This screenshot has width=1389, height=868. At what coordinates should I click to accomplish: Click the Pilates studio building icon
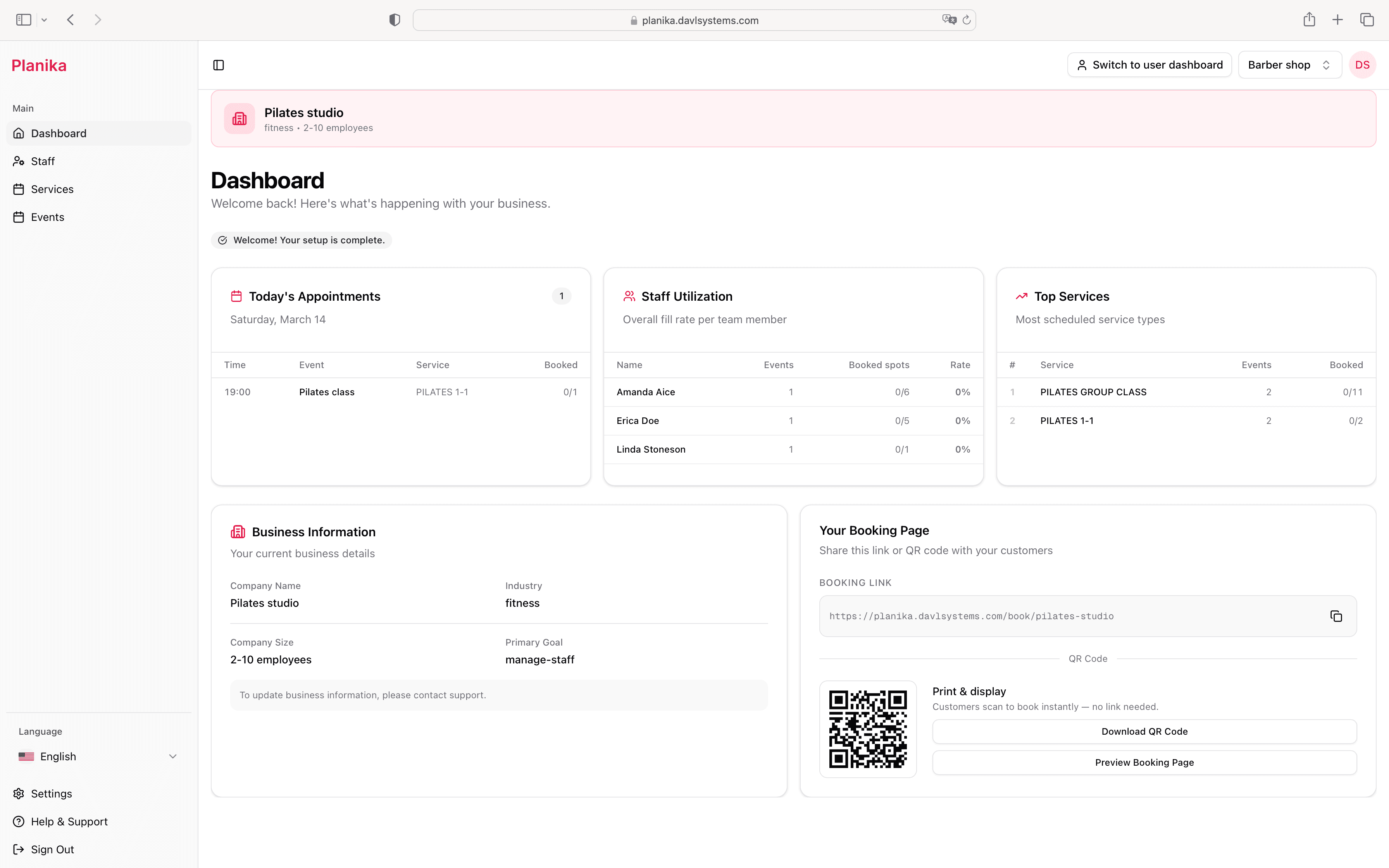click(x=240, y=119)
